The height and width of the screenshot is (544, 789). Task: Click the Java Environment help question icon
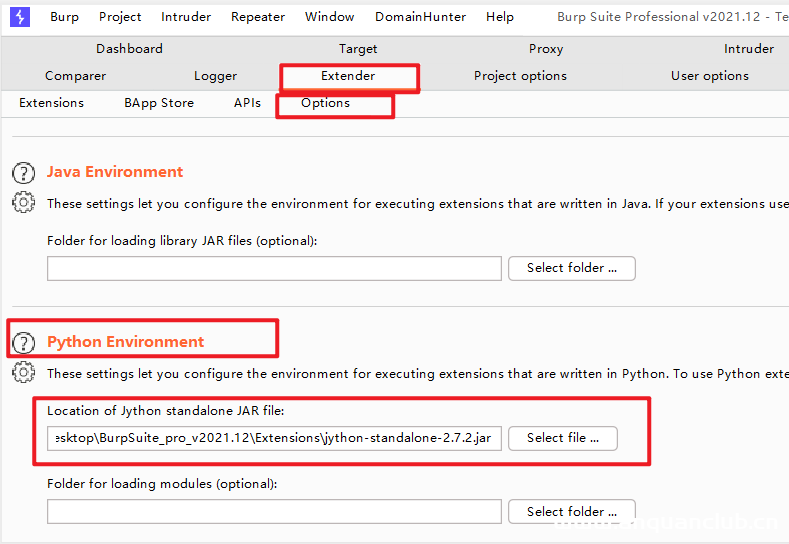coord(23,172)
